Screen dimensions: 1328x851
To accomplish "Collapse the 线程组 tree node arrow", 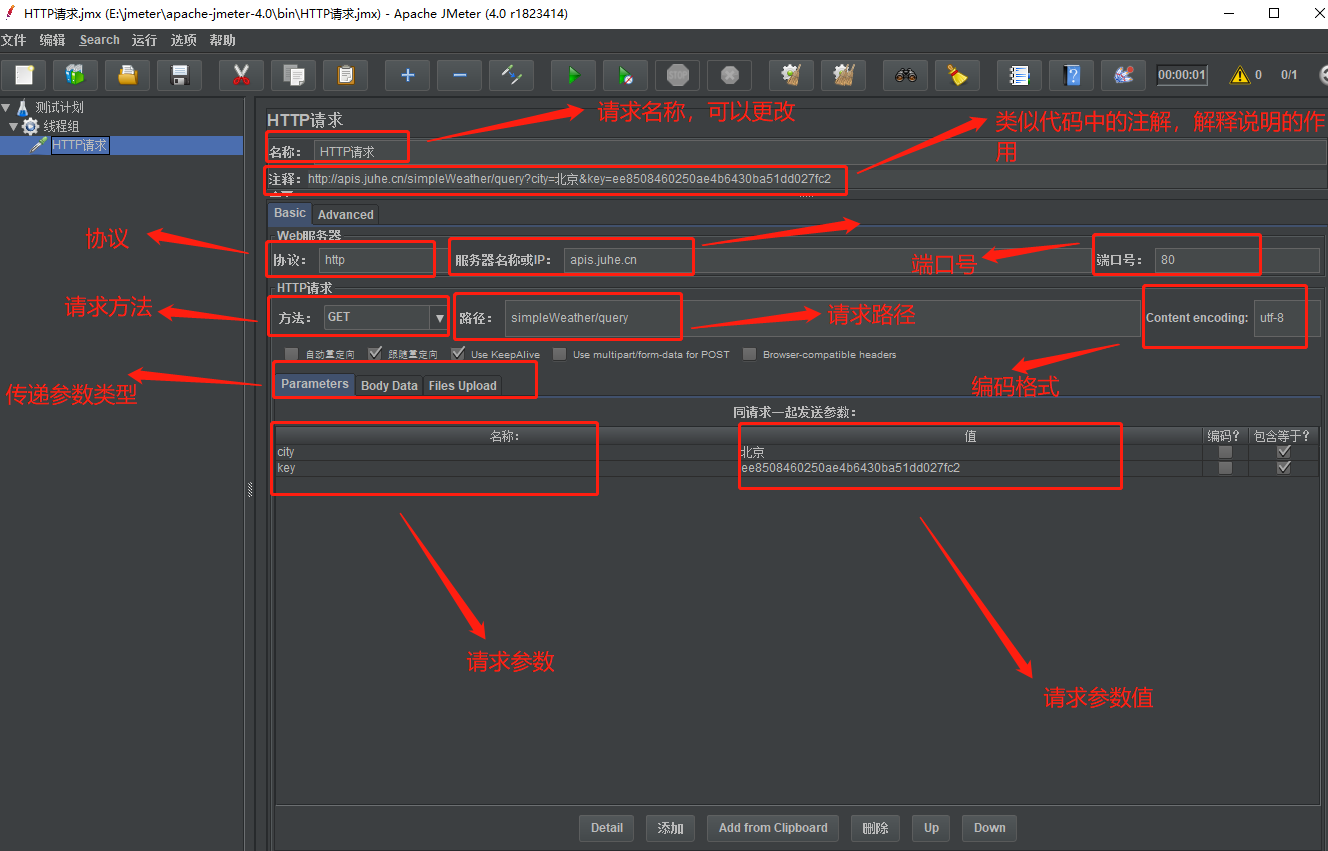I will 14,126.
